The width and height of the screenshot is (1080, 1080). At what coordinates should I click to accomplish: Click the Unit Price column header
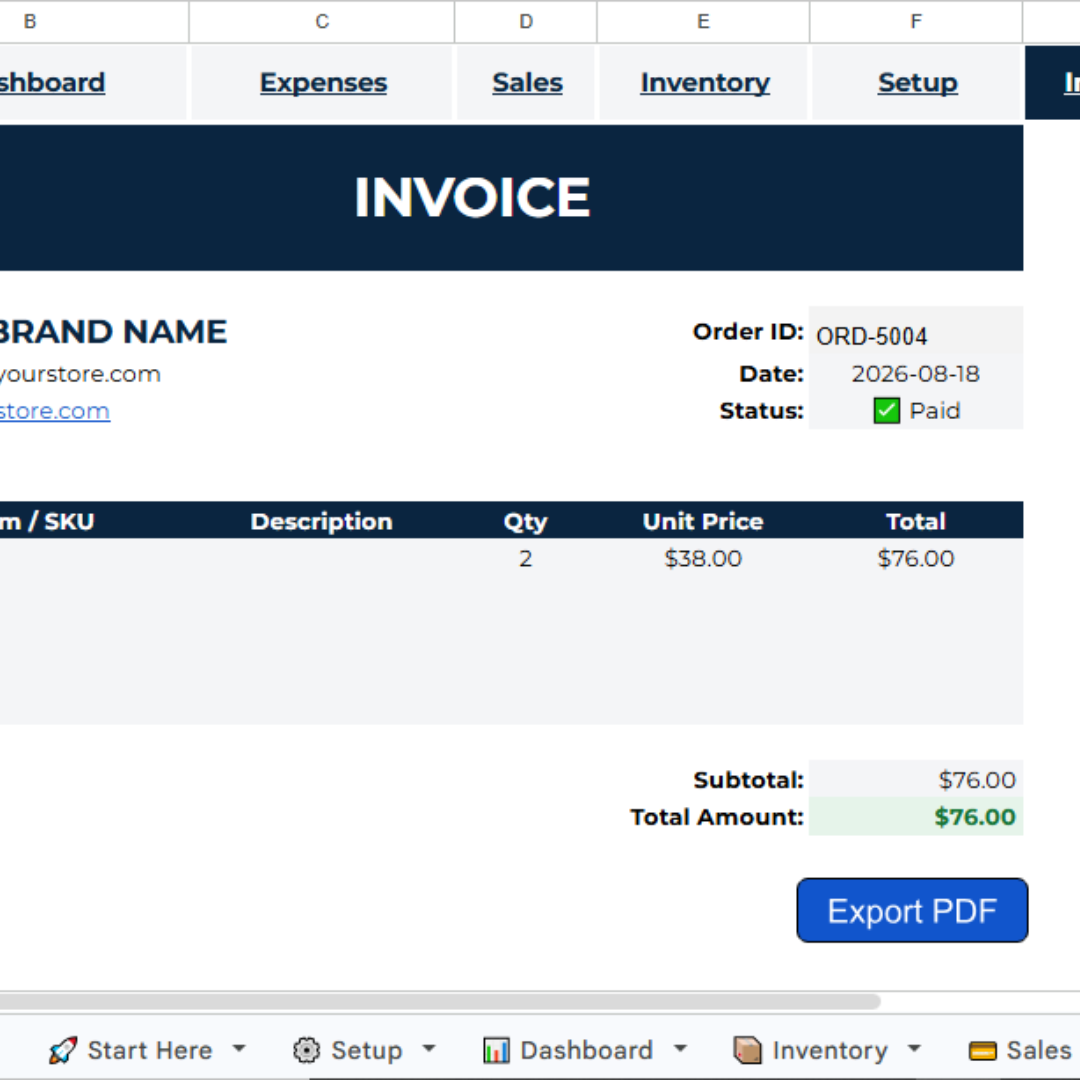coord(703,521)
